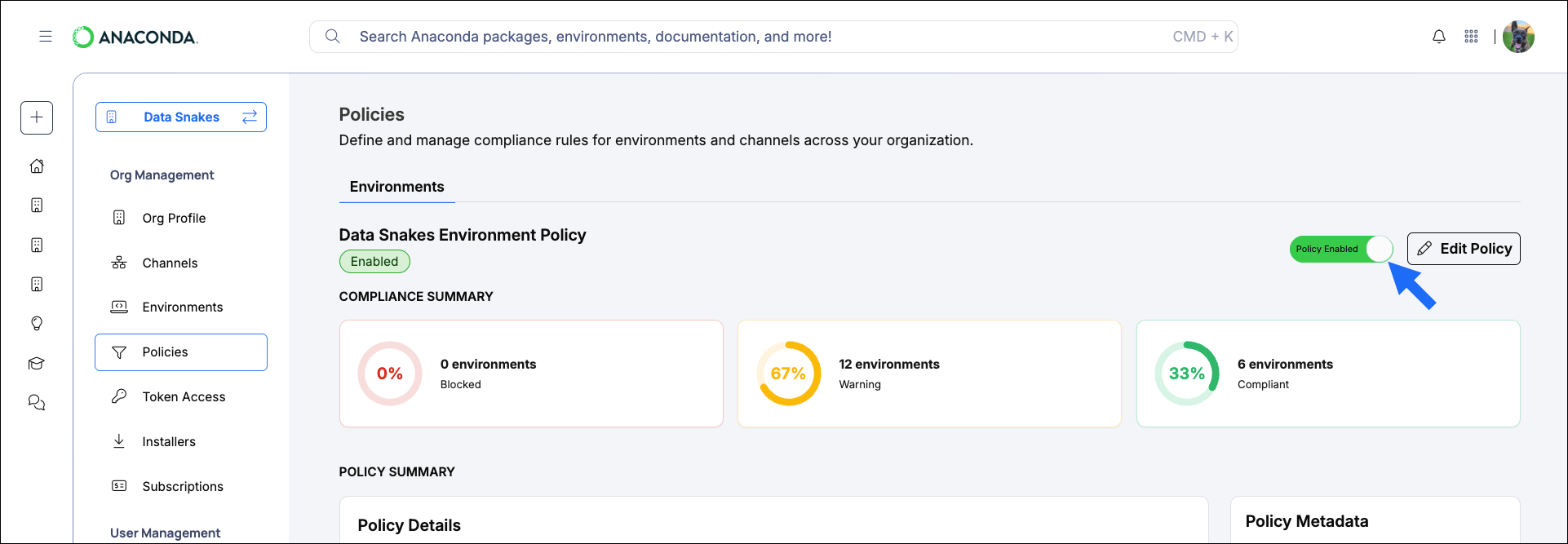The image size is (1568, 544).
Task: Click the Token Access key icon
Action: click(119, 396)
